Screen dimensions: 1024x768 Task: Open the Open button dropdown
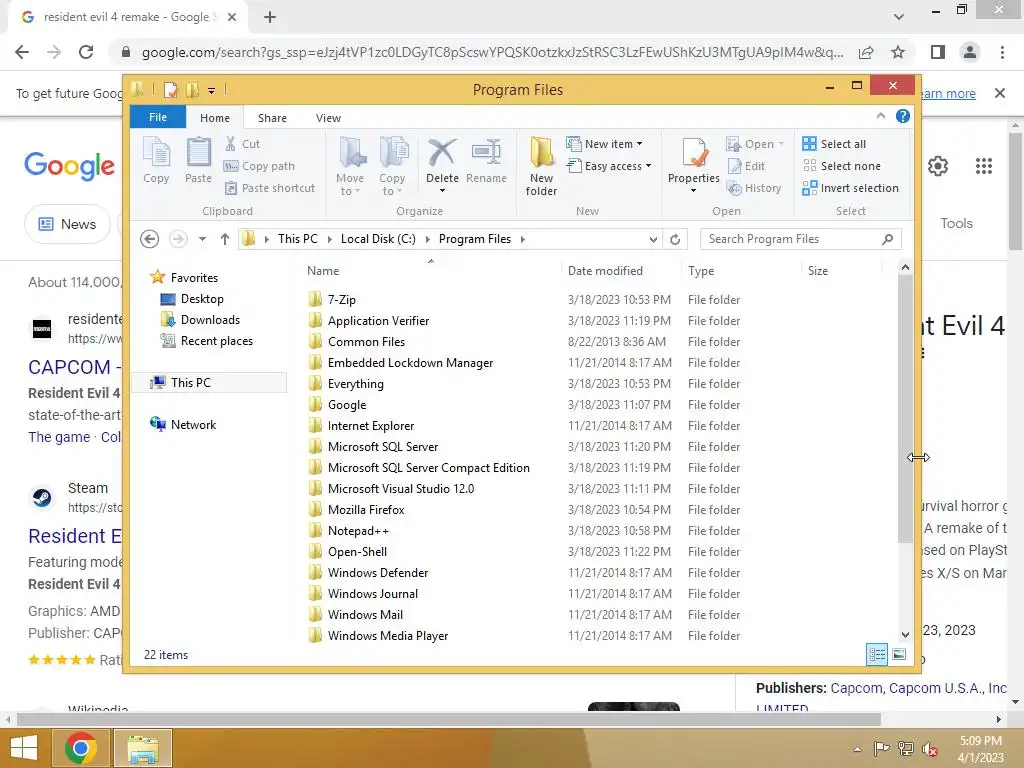(x=781, y=144)
